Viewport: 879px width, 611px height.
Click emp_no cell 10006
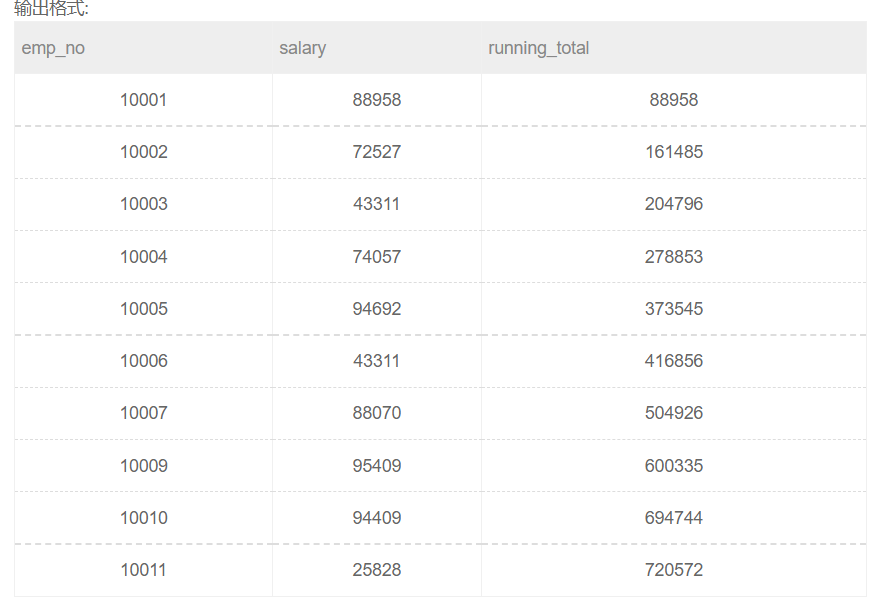(144, 361)
